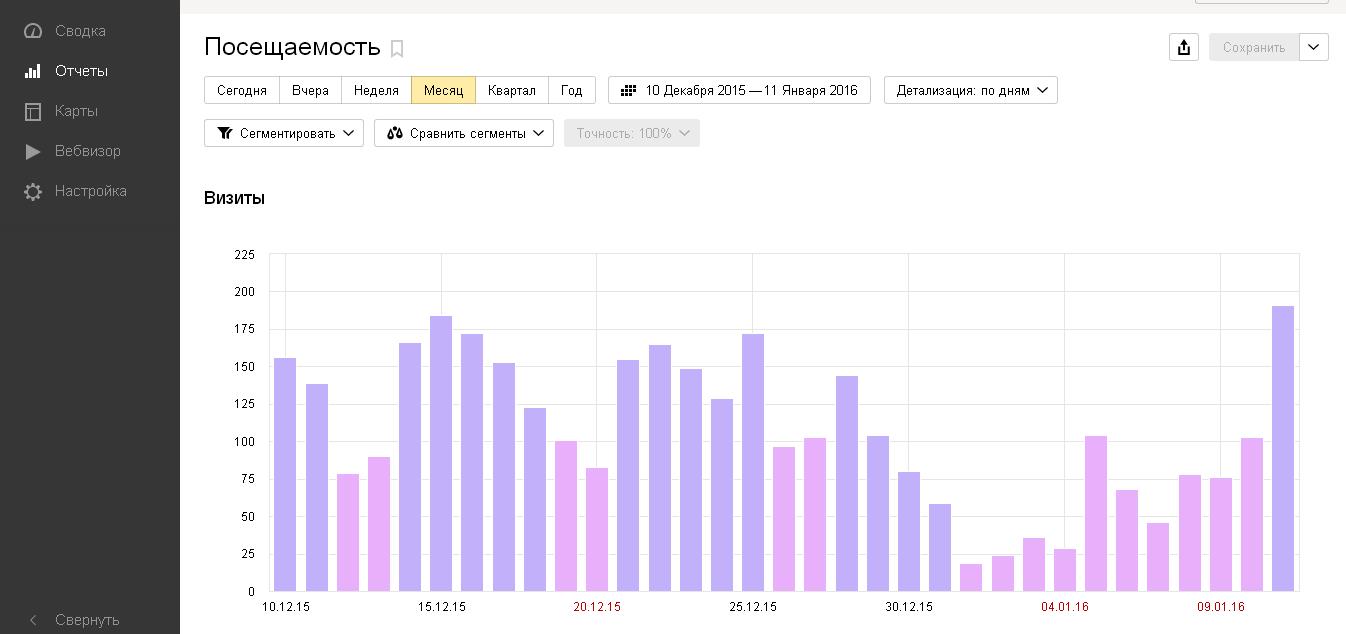Switch period to Квартал
Viewport: 1346px width, 634px height.
pos(512,90)
